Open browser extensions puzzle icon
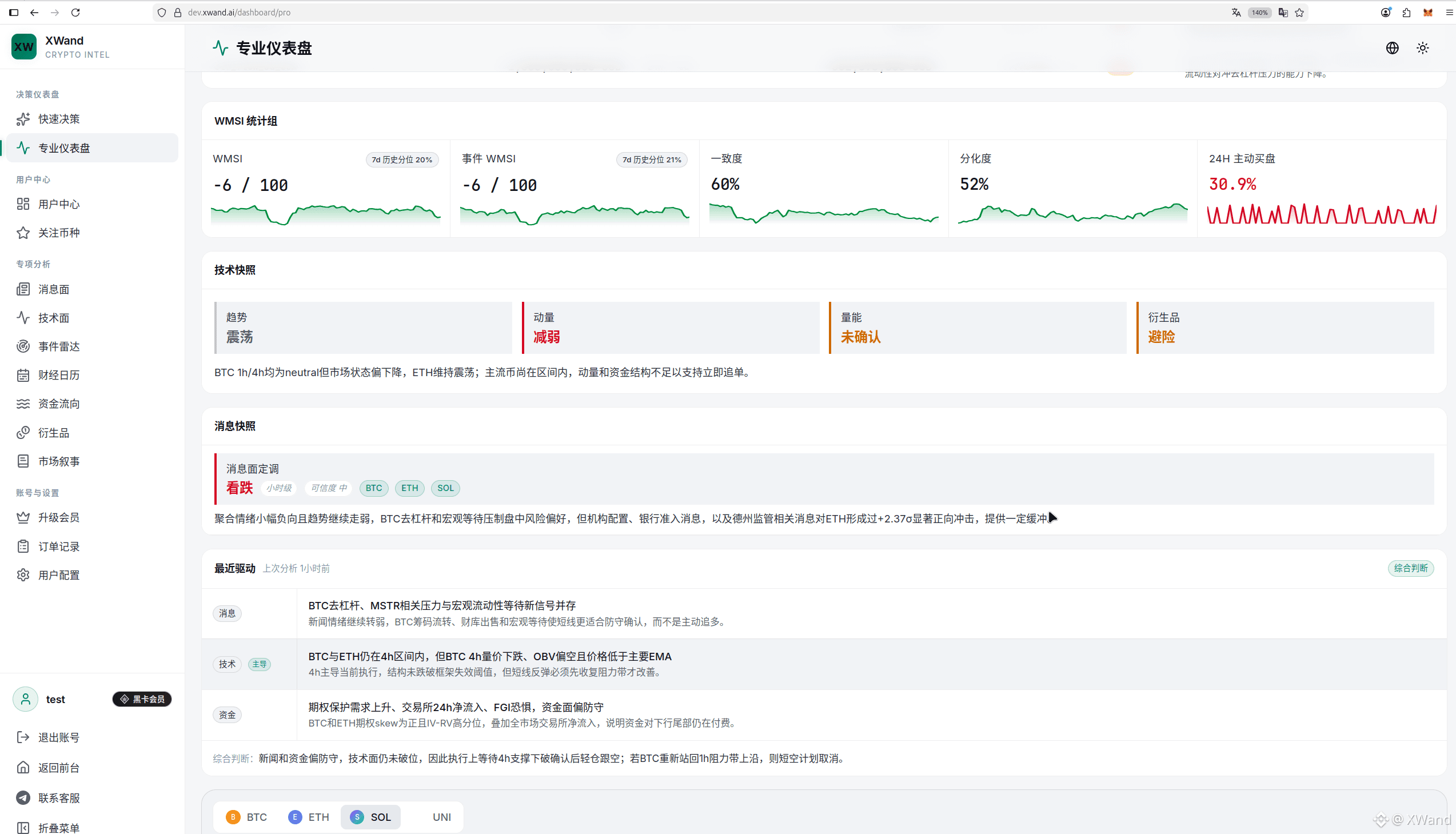This screenshot has width=1456, height=834. [1406, 13]
